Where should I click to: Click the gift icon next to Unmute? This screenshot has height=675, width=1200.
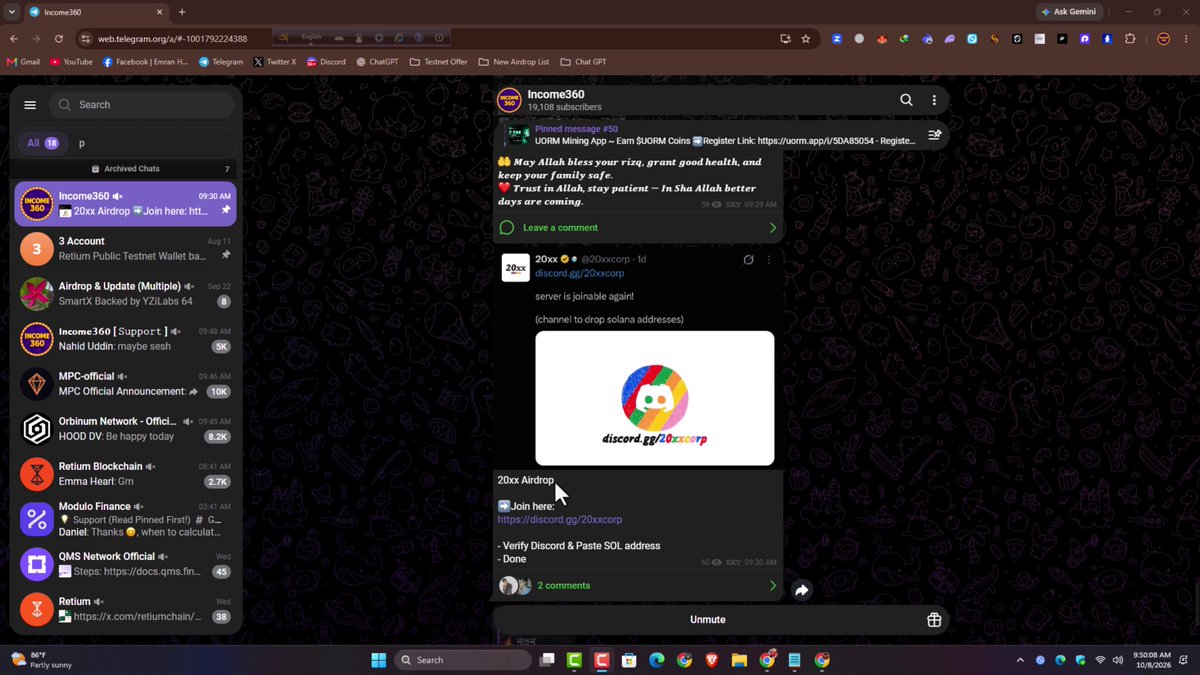coord(934,620)
